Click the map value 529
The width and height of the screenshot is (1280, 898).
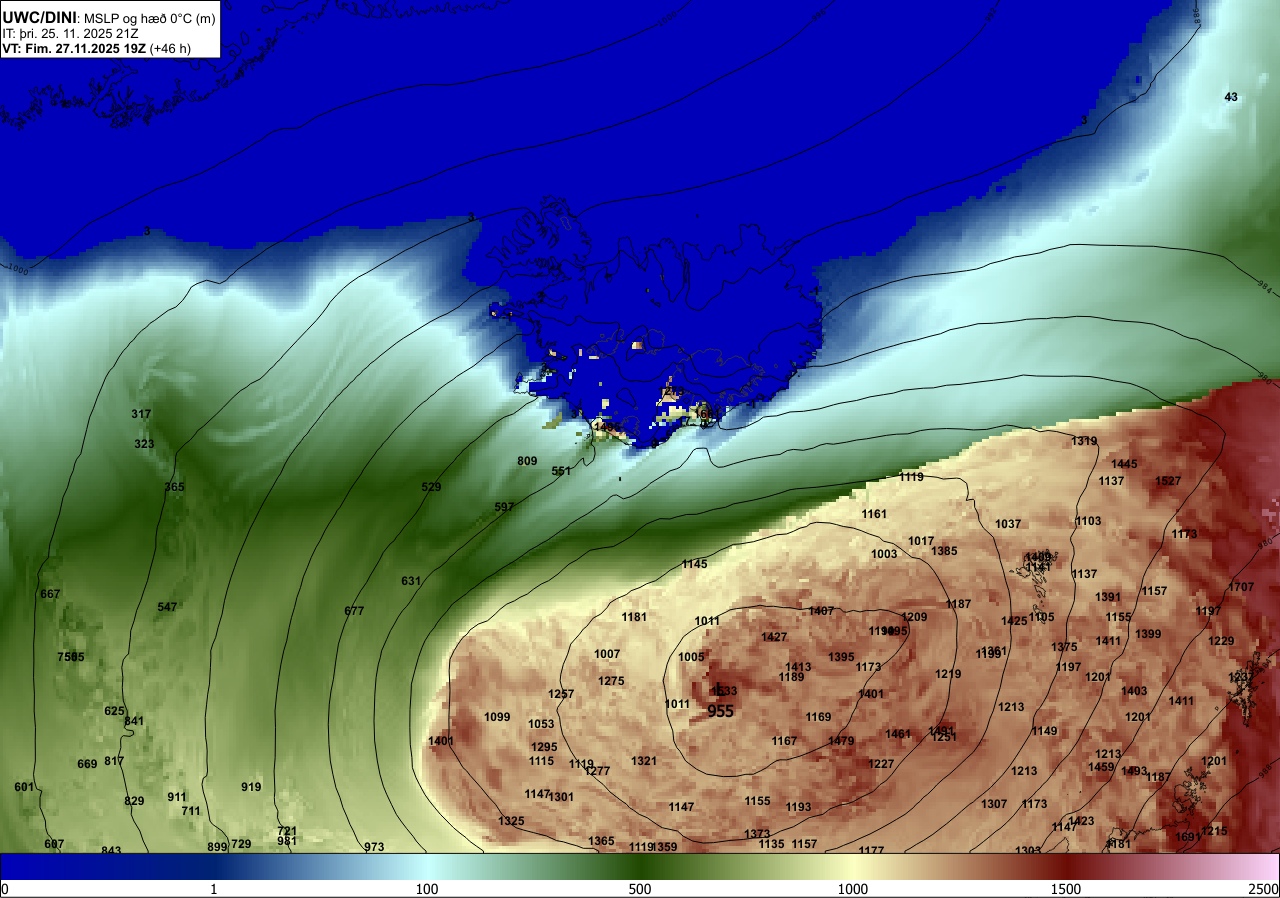(x=431, y=487)
